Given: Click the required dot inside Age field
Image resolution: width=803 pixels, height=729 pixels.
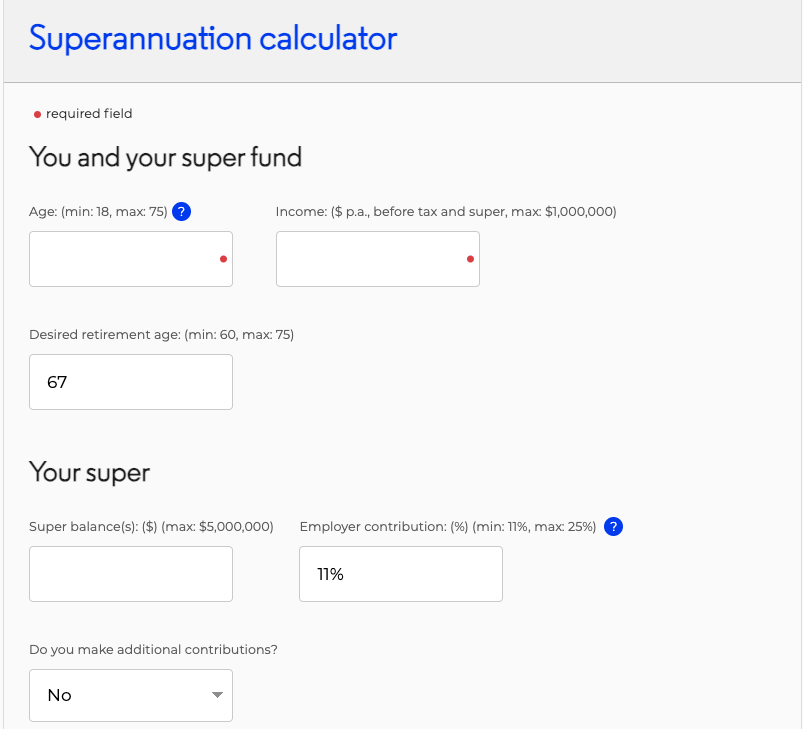Looking at the screenshot, I should click(222, 260).
